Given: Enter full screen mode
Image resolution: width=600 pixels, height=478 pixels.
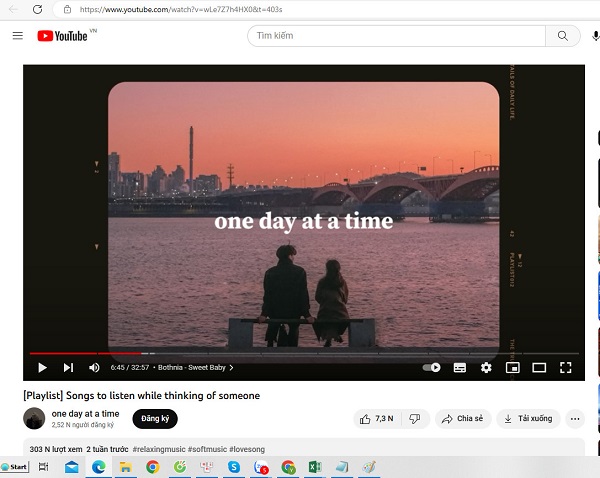Looking at the screenshot, I should coord(566,368).
